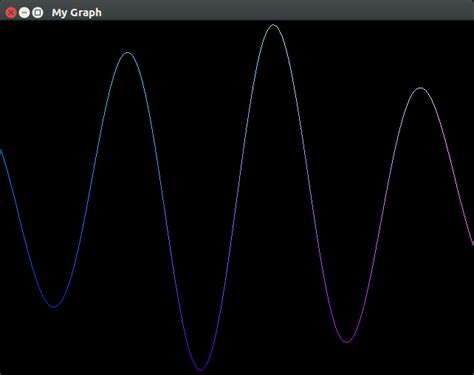Image resolution: width=474 pixels, height=375 pixels.
Task: Minimize the My Graph window
Action: 24,13
